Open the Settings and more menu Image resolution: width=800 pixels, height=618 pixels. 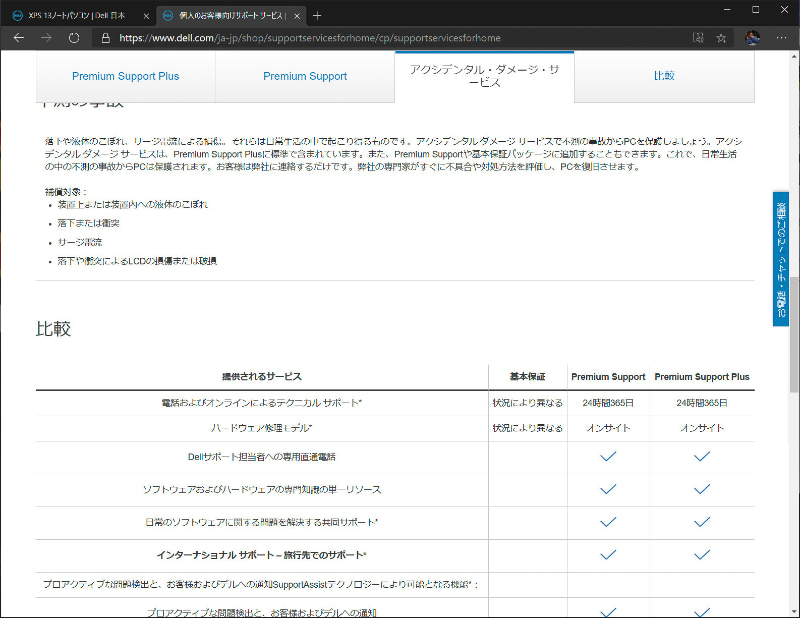tap(781, 38)
